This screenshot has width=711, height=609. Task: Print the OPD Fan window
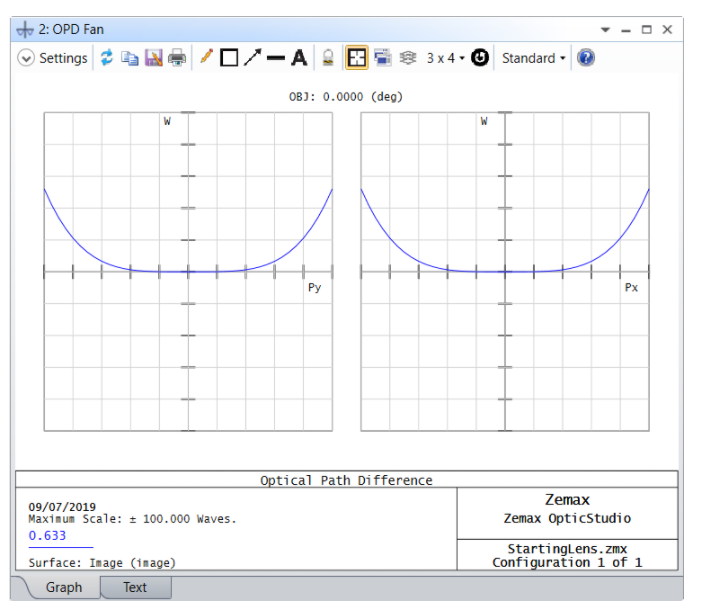(x=177, y=58)
